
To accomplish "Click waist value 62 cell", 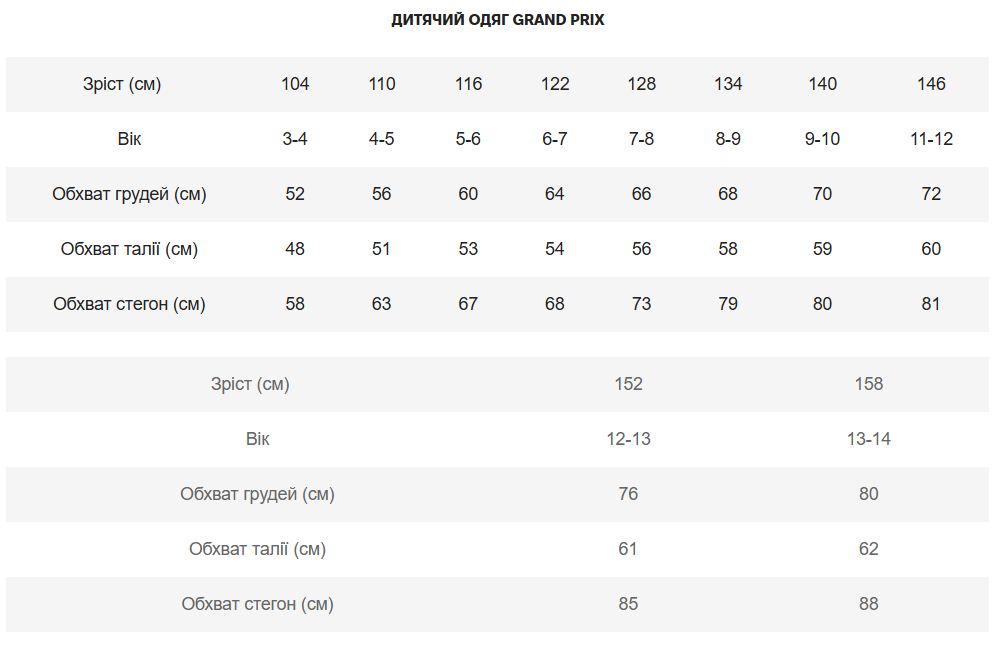I will tap(868, 549).
